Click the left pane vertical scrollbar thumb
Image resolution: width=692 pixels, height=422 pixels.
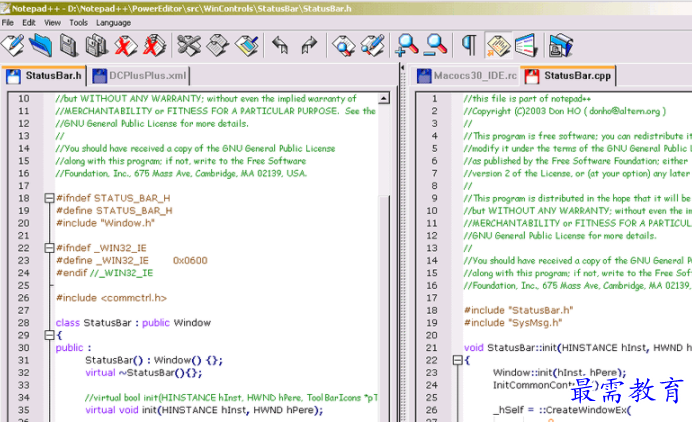[384, 309]
